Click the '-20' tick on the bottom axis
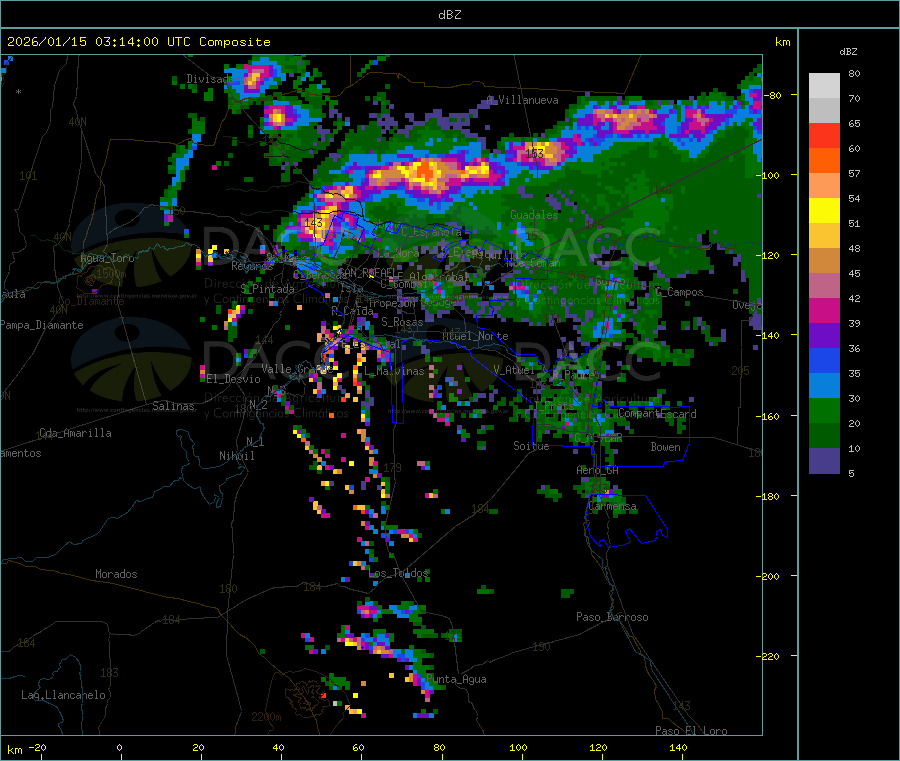Viewport: 900px width, 761px height. click(x=37, y=747)
